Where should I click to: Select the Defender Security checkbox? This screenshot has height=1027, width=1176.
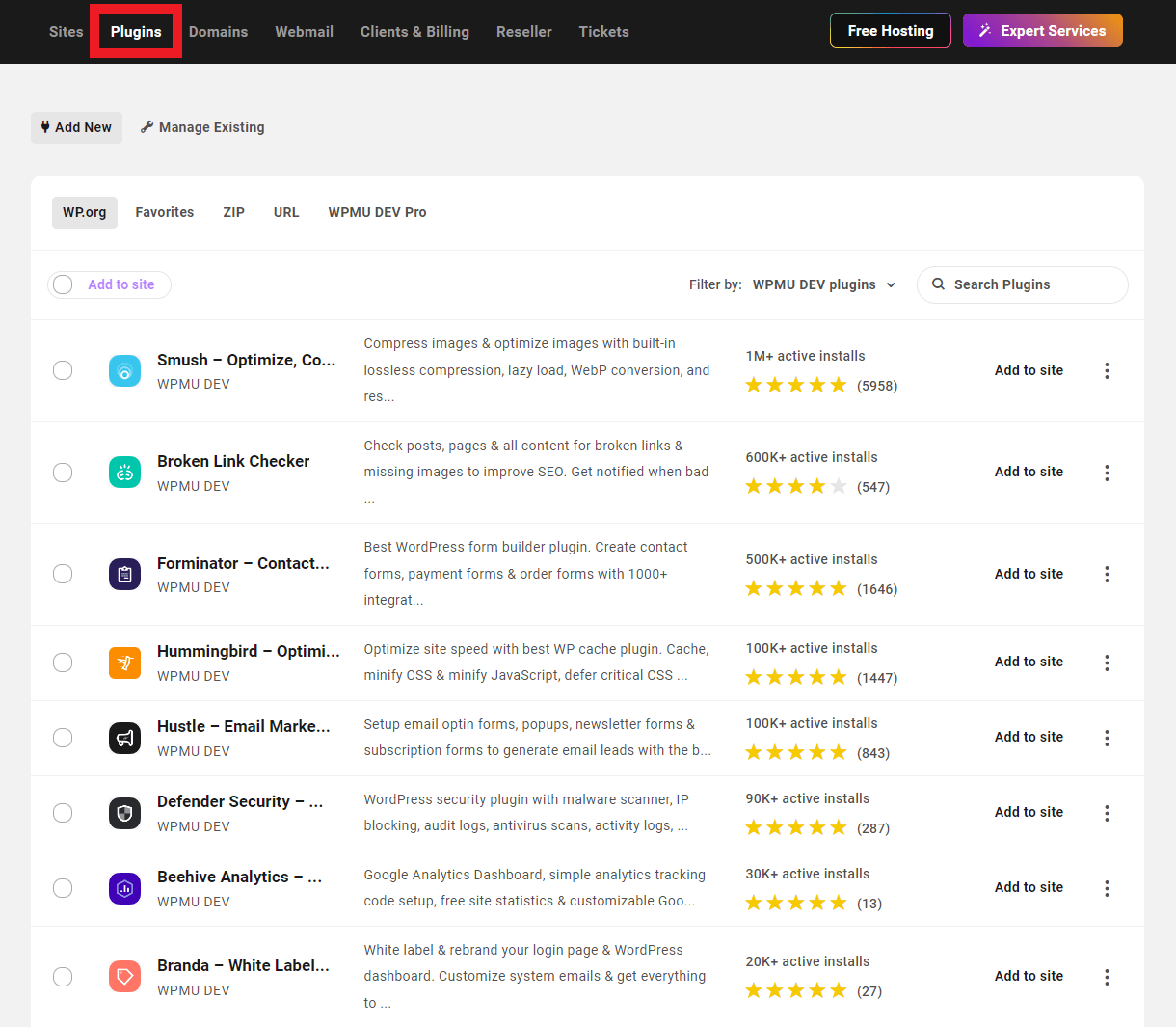63,813
